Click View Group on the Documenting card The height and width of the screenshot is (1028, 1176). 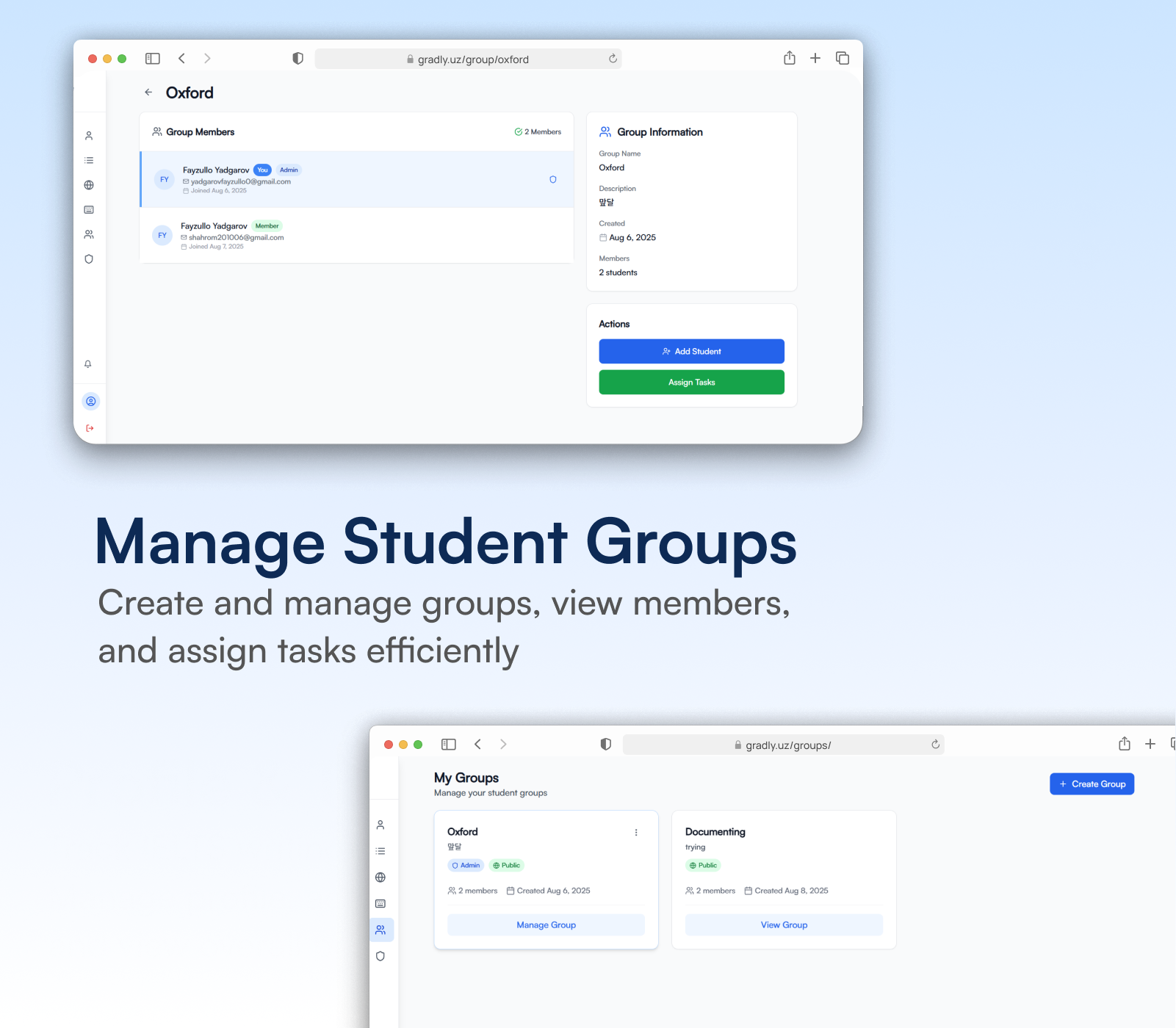[784, 925]
